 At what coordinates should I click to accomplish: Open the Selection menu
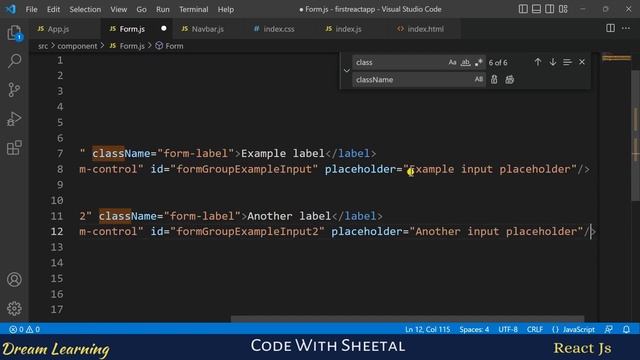point(85,9)
